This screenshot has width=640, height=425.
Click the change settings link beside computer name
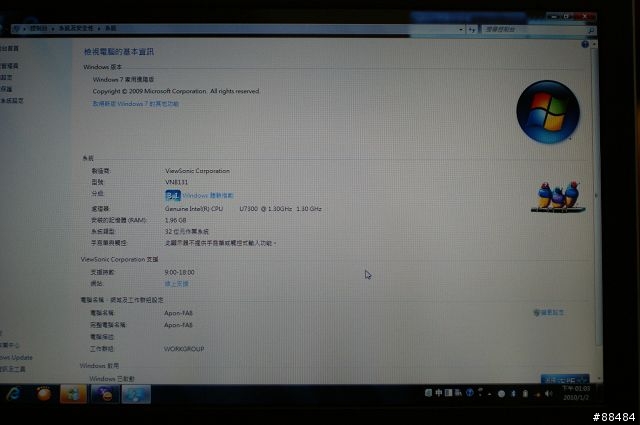(549, 313)
